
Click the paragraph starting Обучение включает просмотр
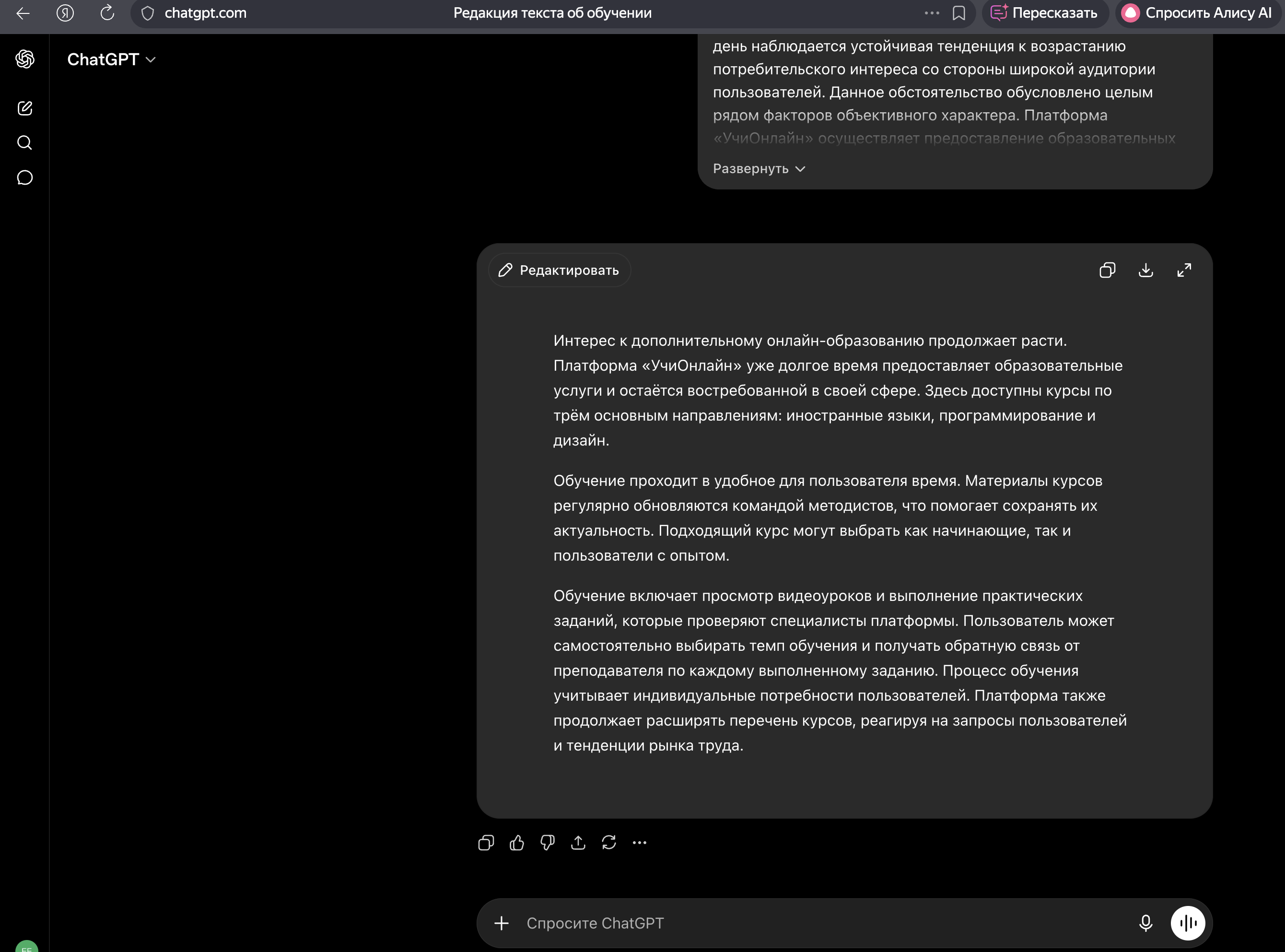(840, 671)
